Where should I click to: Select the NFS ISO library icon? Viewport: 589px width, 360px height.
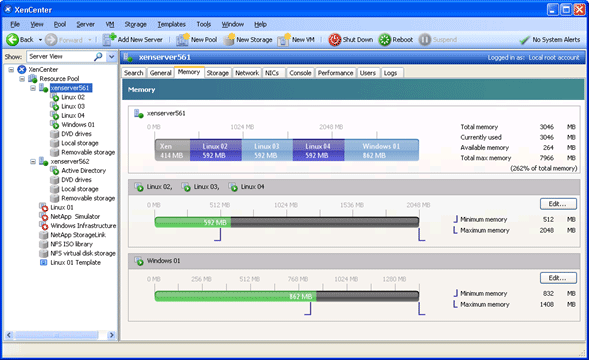[x=44, y=244]
